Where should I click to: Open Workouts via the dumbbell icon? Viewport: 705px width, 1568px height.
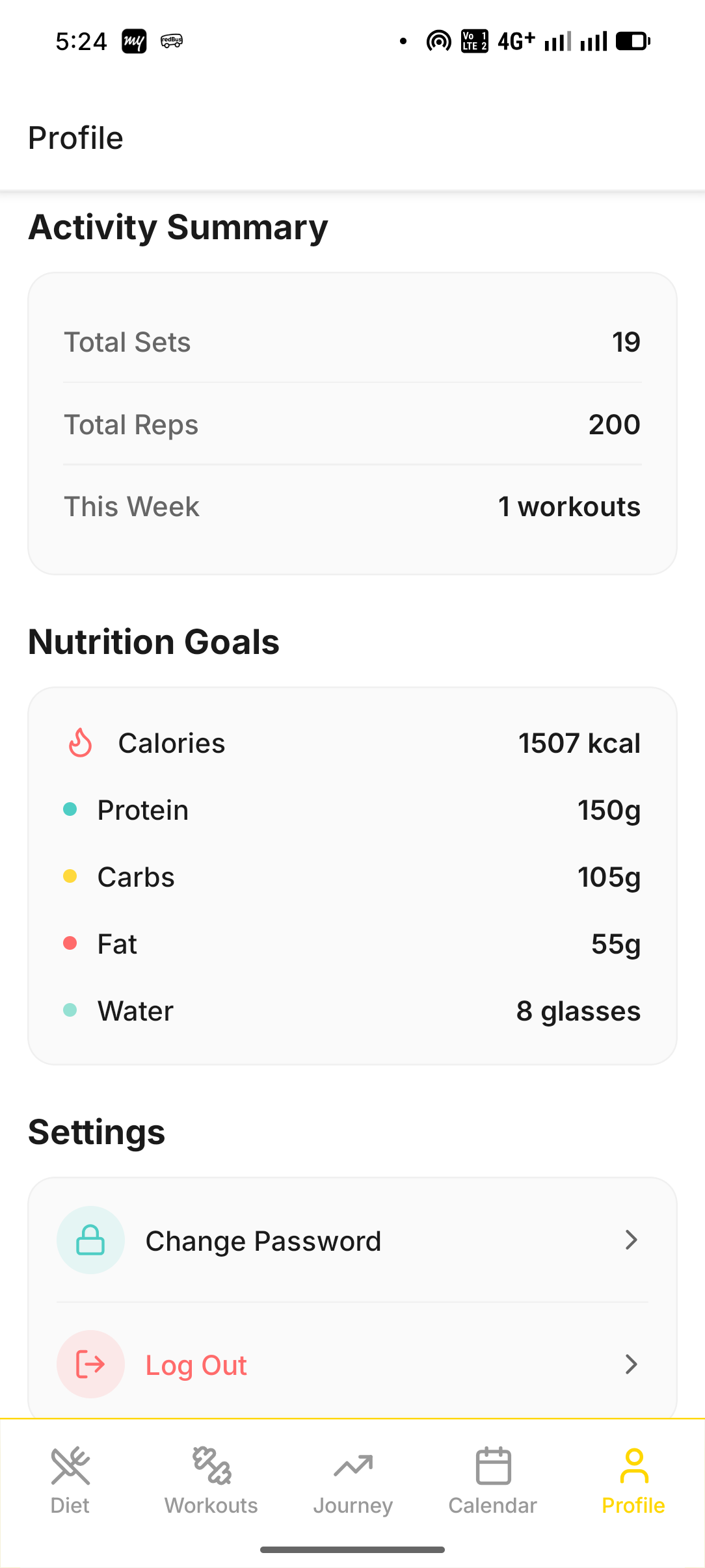coord(211,1465)
